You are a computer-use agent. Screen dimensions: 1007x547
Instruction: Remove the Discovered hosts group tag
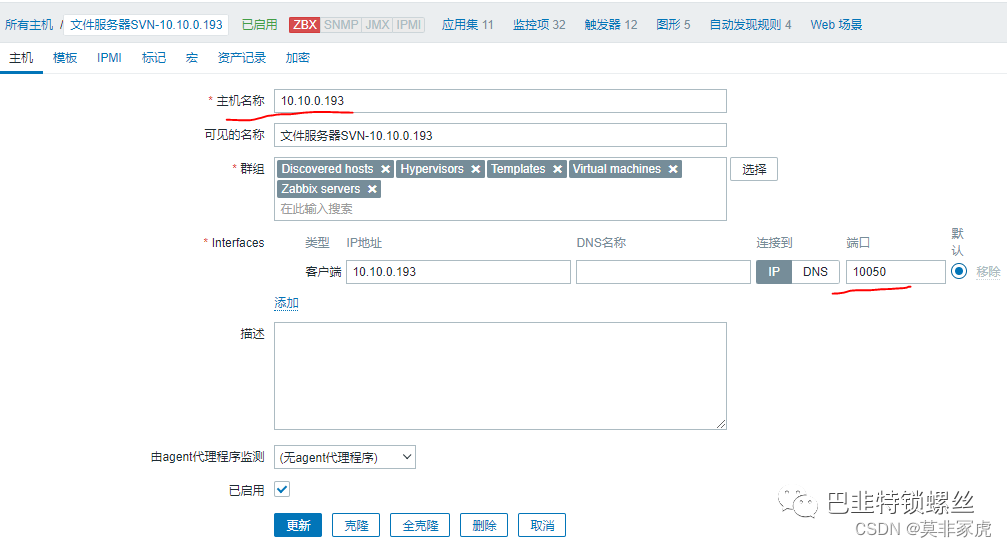pyautogui.click(x=385, y=169)
